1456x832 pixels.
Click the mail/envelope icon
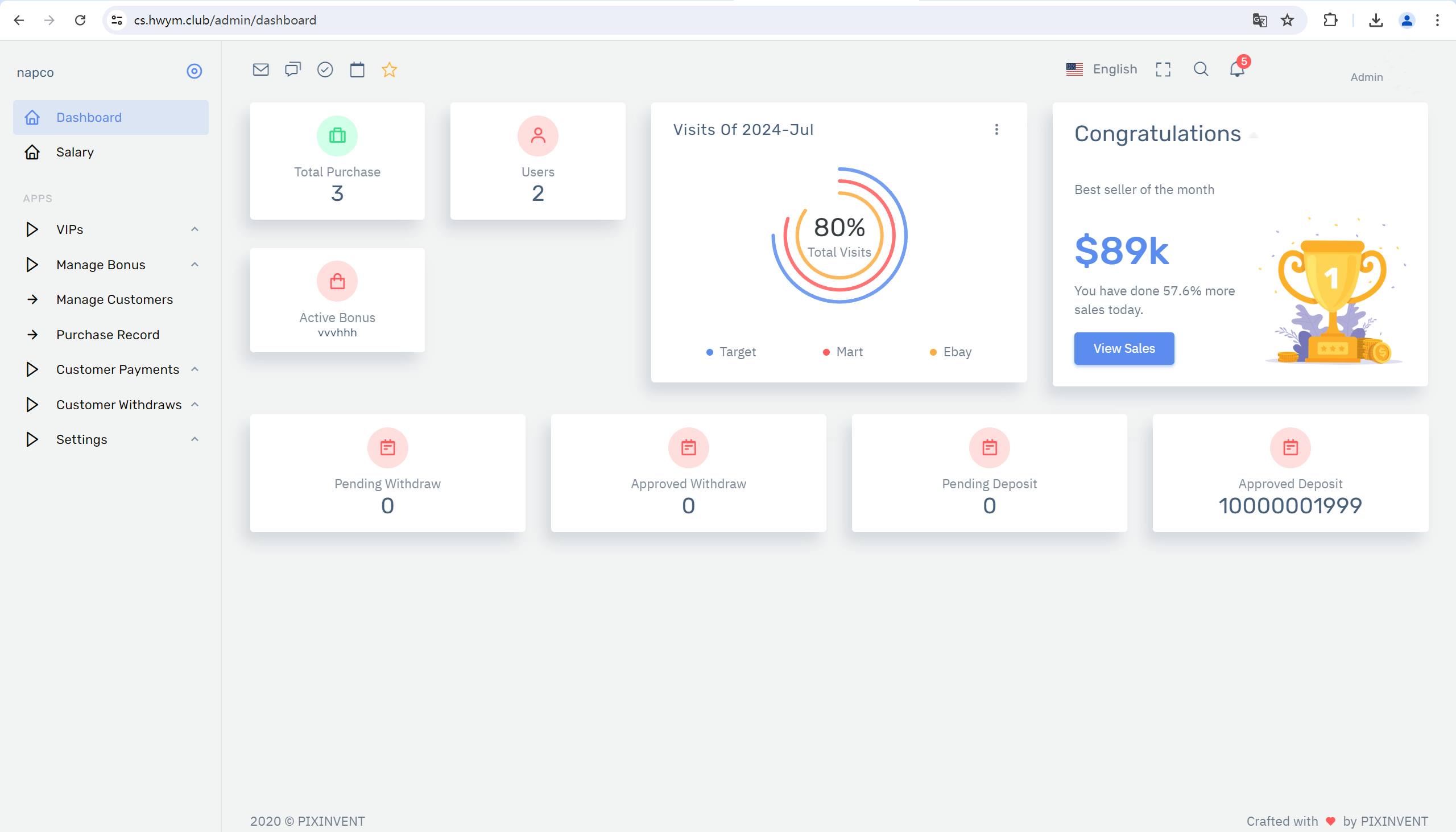[x=261, y=69]
